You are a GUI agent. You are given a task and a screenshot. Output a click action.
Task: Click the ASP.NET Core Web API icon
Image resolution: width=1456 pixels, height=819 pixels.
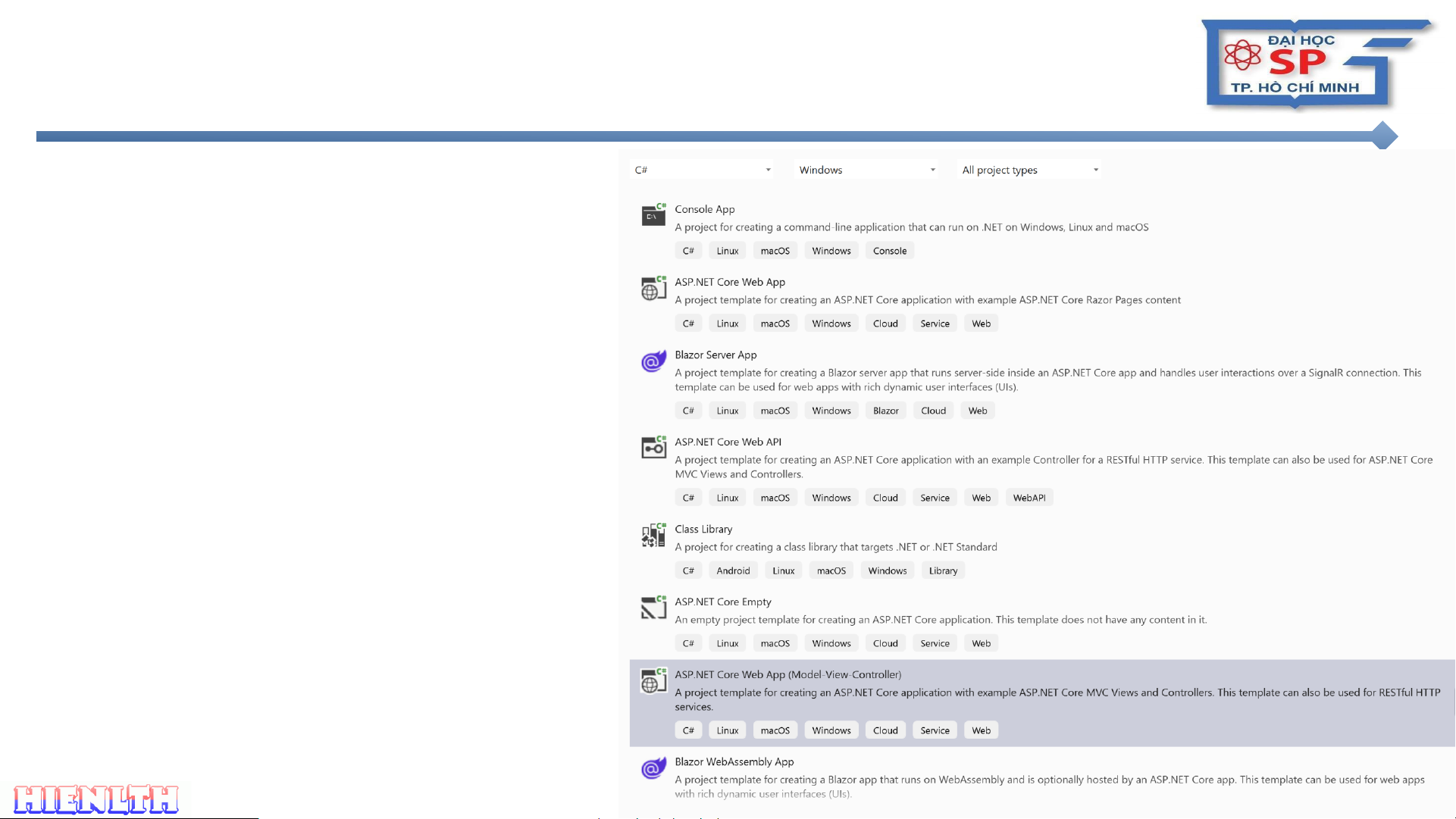pyautogui.click(x=653, y=448)
